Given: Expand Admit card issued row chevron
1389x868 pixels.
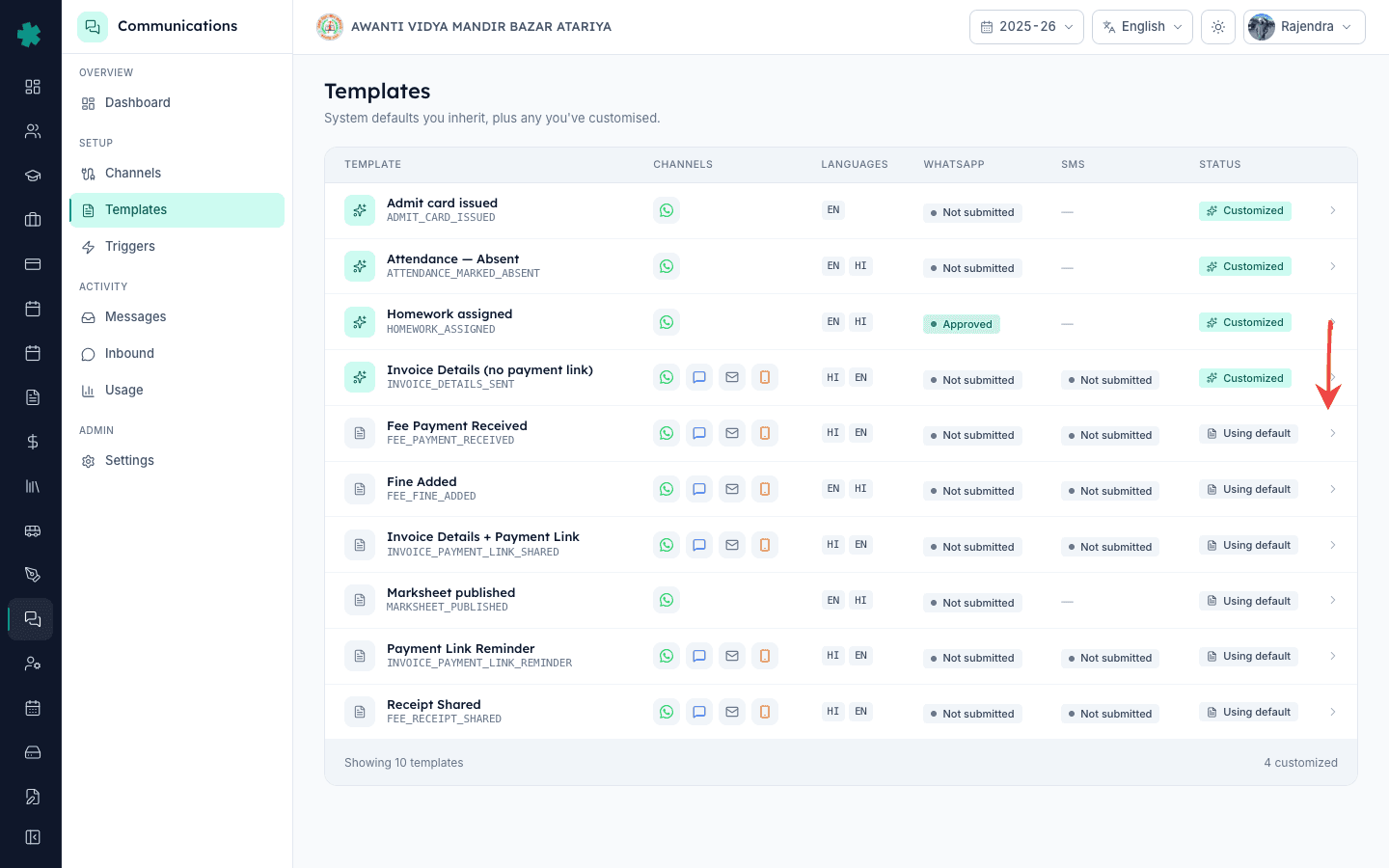Looking at the screenshot, I should click(1333, 210).
